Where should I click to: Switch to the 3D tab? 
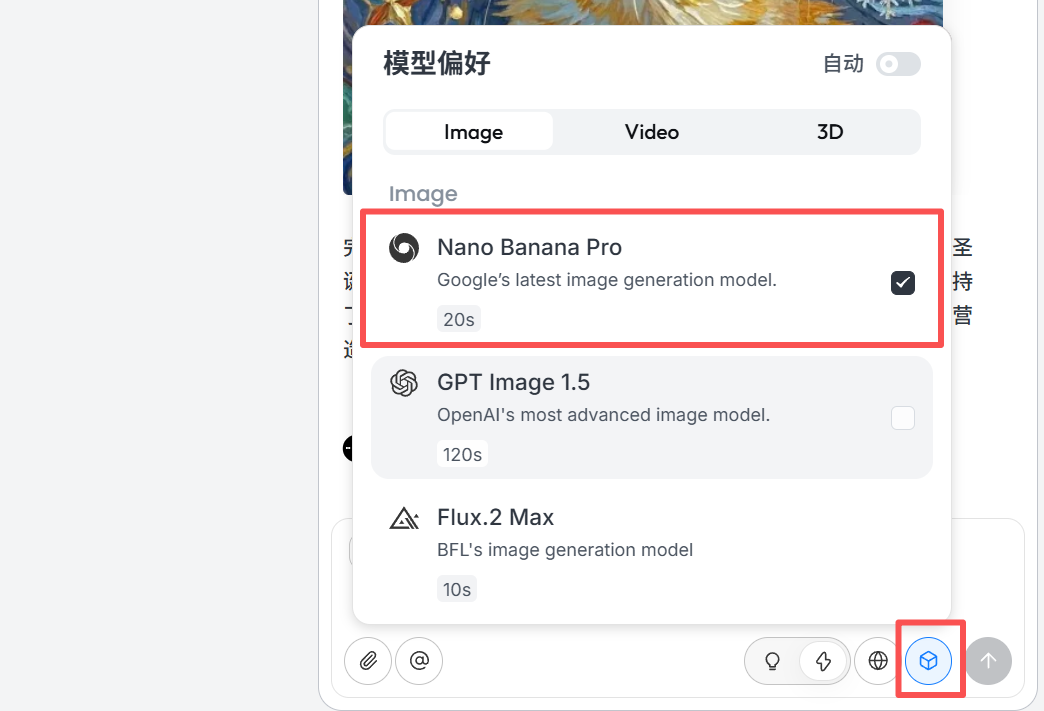pos(830,132)
